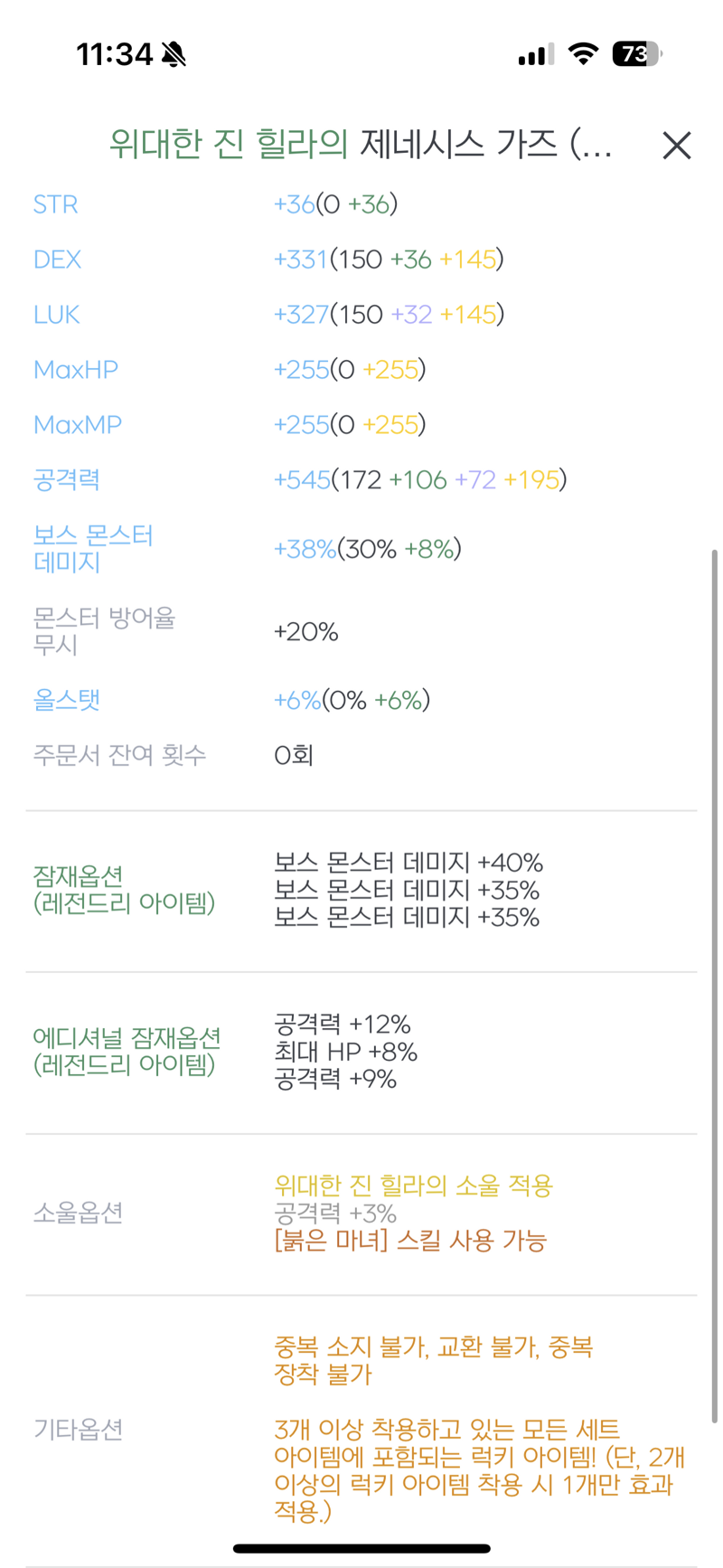Tap the item title 위대한 진 힐라의 제네시스 가즈
Viewport: 723px width, 1568px height.
(361, 144)
